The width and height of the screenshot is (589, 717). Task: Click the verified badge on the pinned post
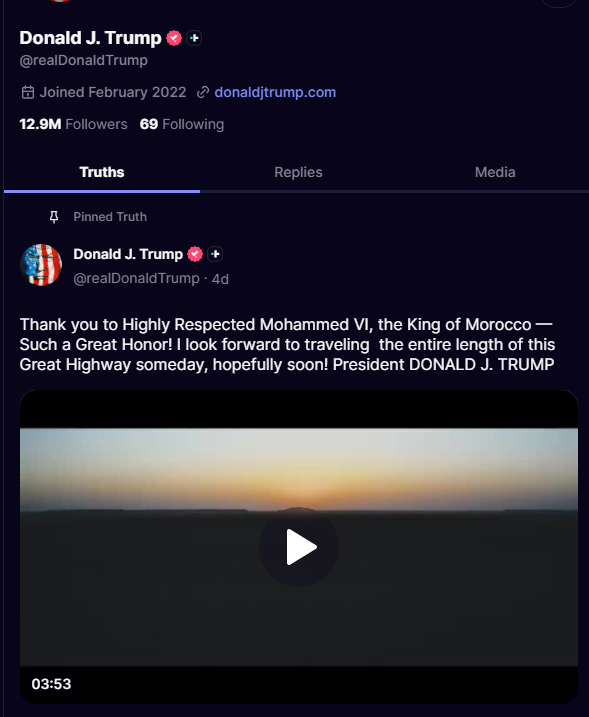[x=195, y=254]
